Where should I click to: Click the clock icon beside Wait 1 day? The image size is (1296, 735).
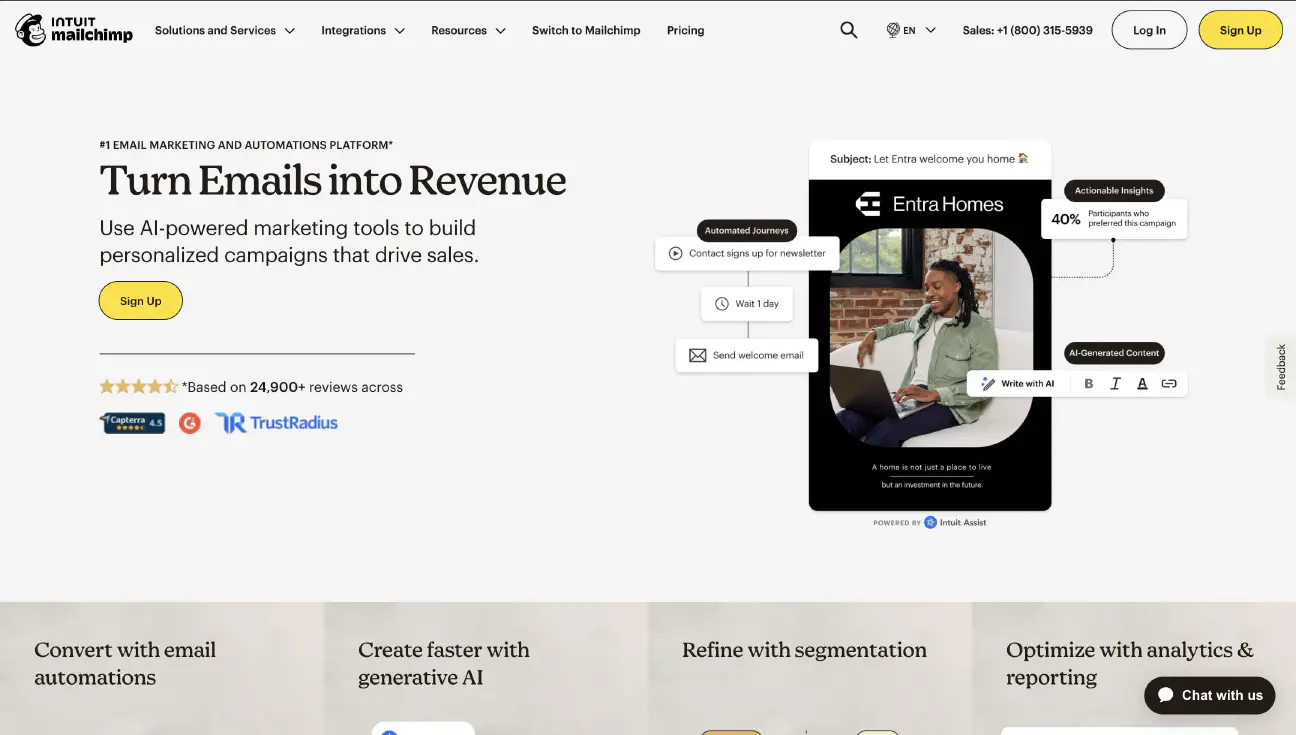(722, 304)
